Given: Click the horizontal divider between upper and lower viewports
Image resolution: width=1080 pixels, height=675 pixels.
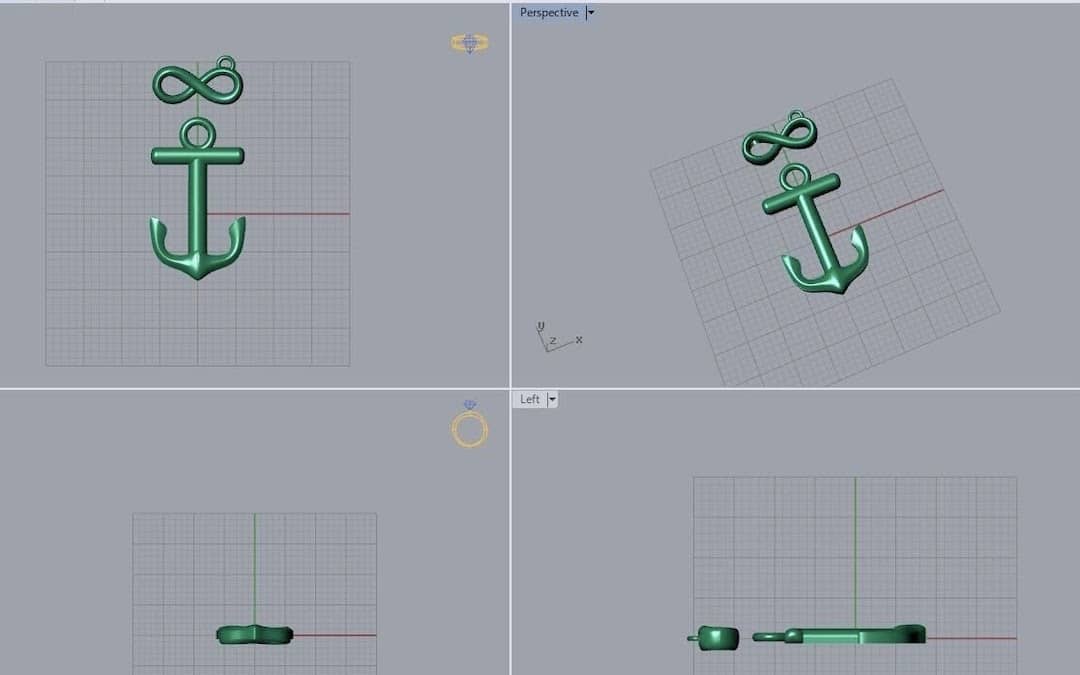Looking at the screenshot, I should (x=300, y=388).
